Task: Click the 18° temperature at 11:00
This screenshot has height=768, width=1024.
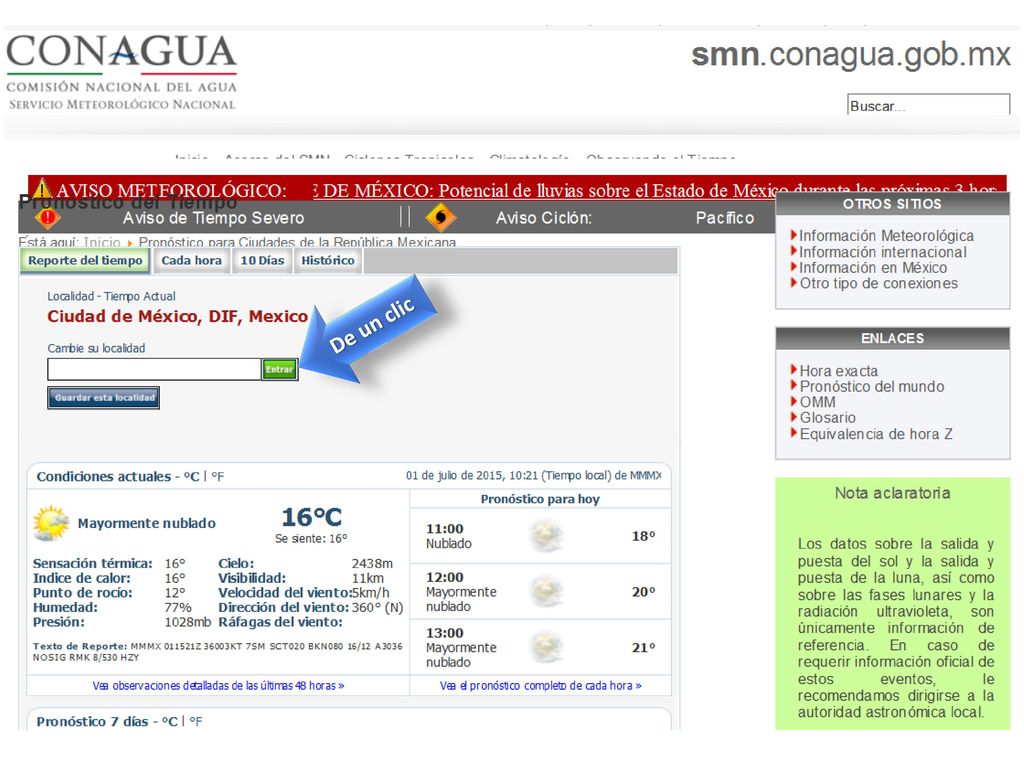Action: tap(643, 536)
